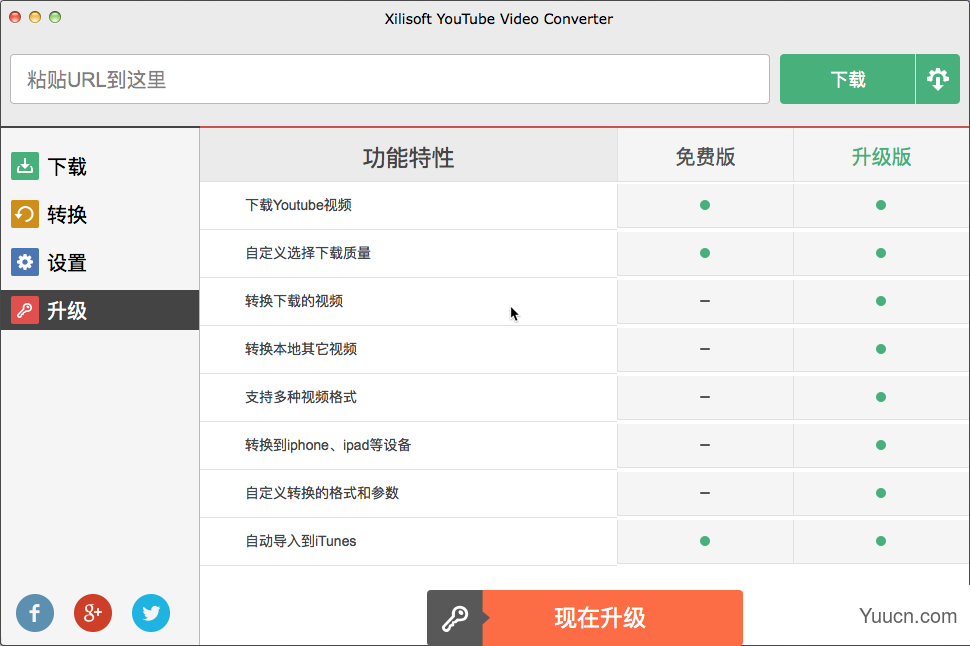Open the Google+ icon at bottom left
Viewport: 970px width, 646px height.
tap(93, 613)
